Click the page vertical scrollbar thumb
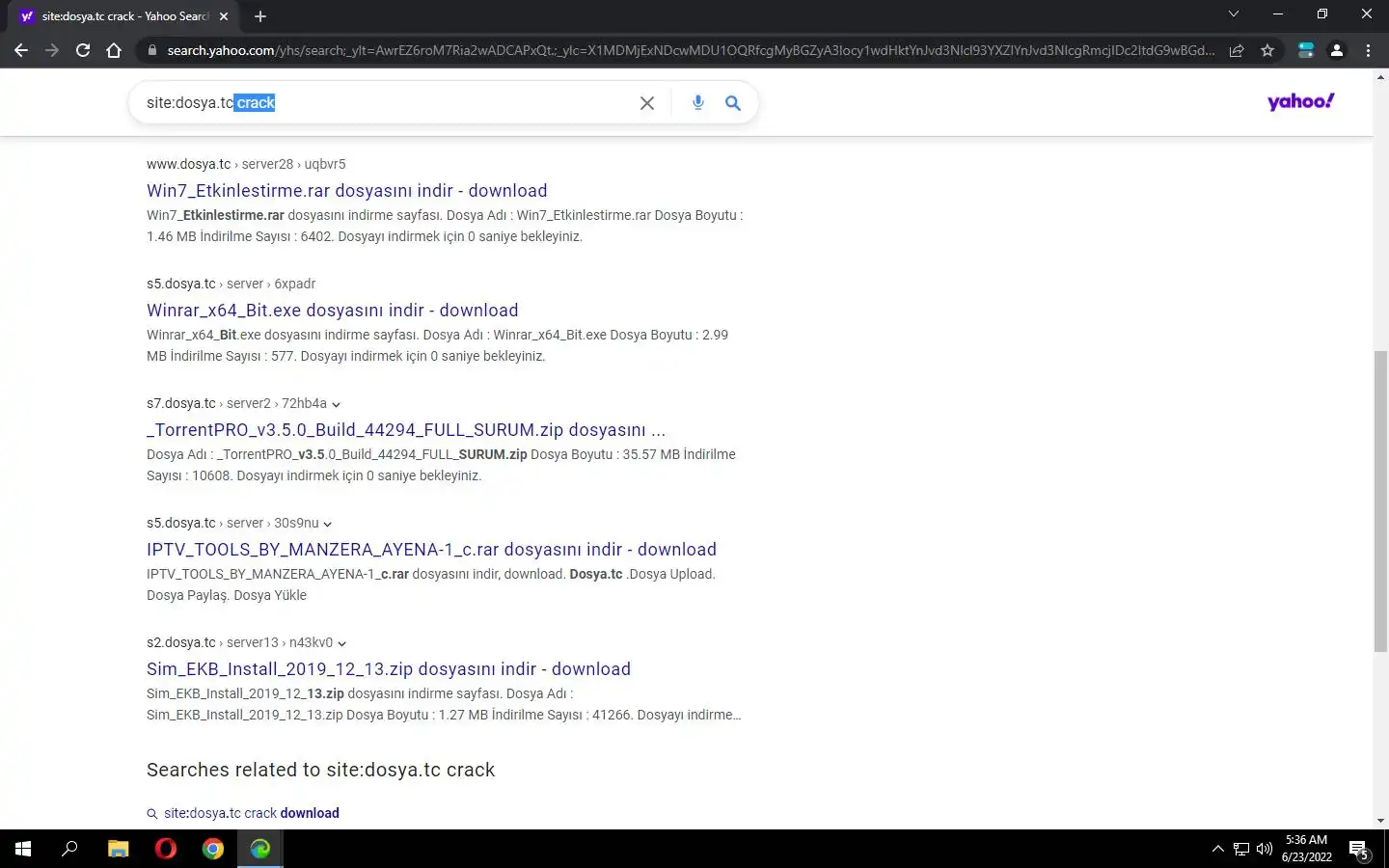The height and width of the screenshot is (868, 1389). (1380, 502)
